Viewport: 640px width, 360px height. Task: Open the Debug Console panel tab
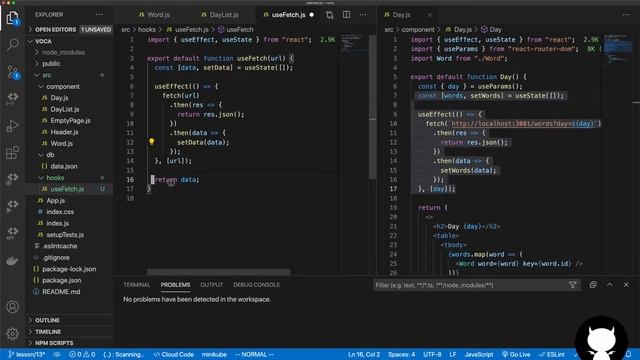click(x=256, y=285)
